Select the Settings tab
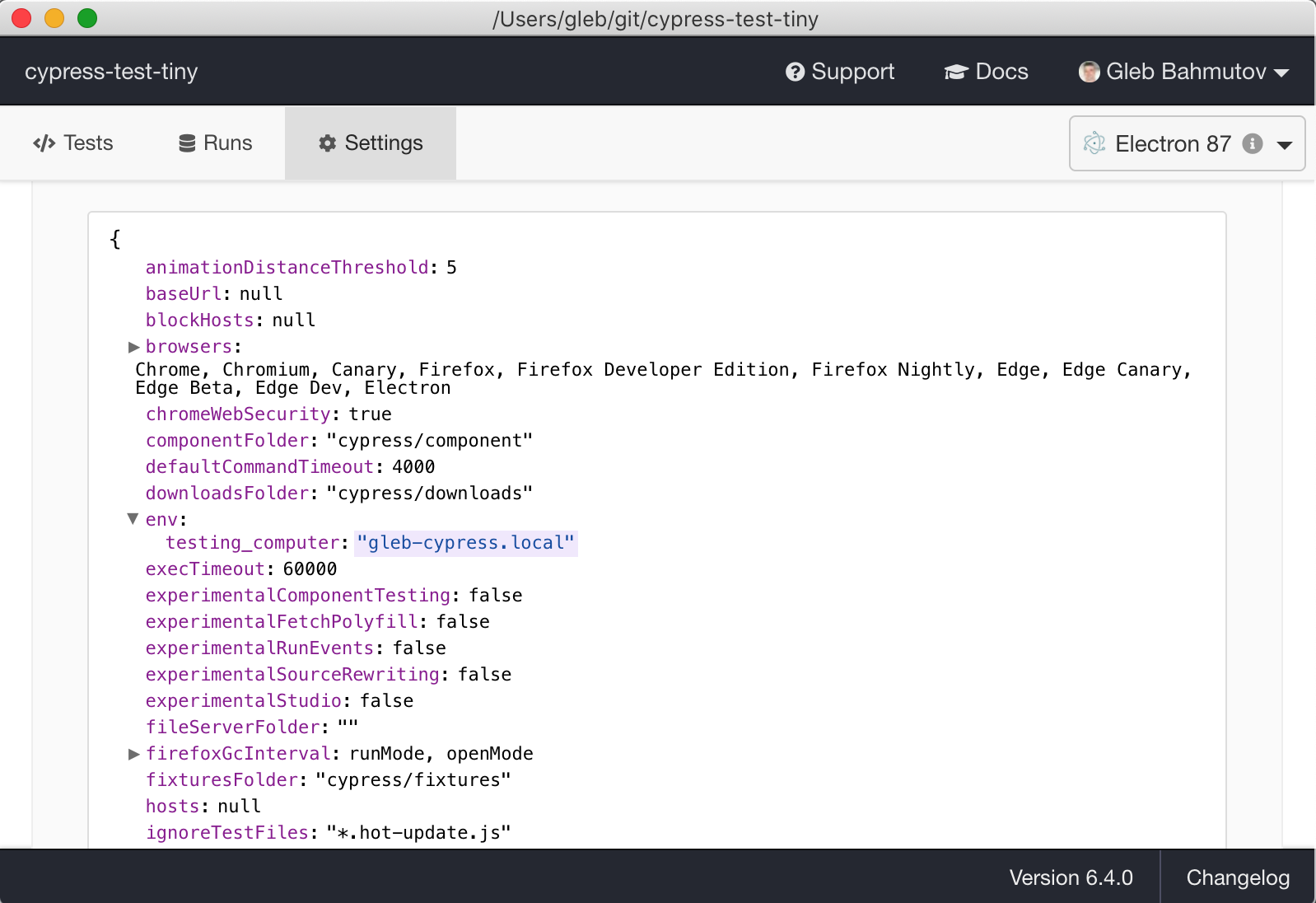 pos(371,143)
